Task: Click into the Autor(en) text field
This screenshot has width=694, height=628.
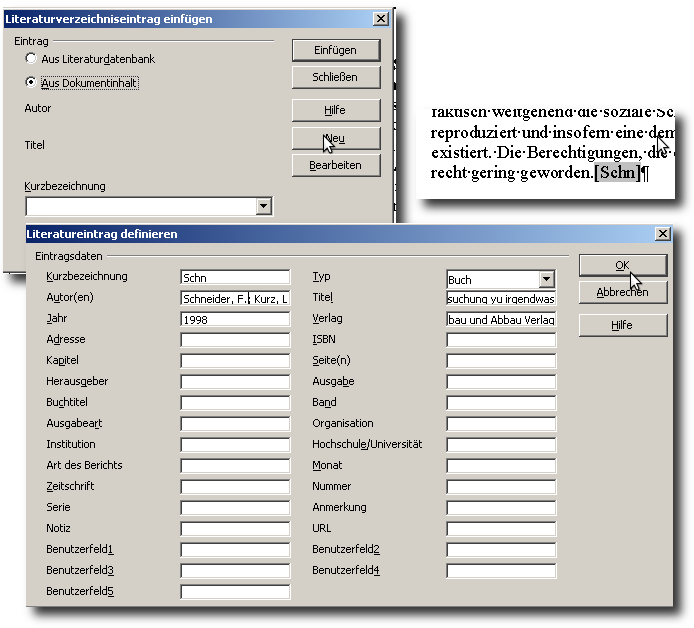Action: [235, 299]
